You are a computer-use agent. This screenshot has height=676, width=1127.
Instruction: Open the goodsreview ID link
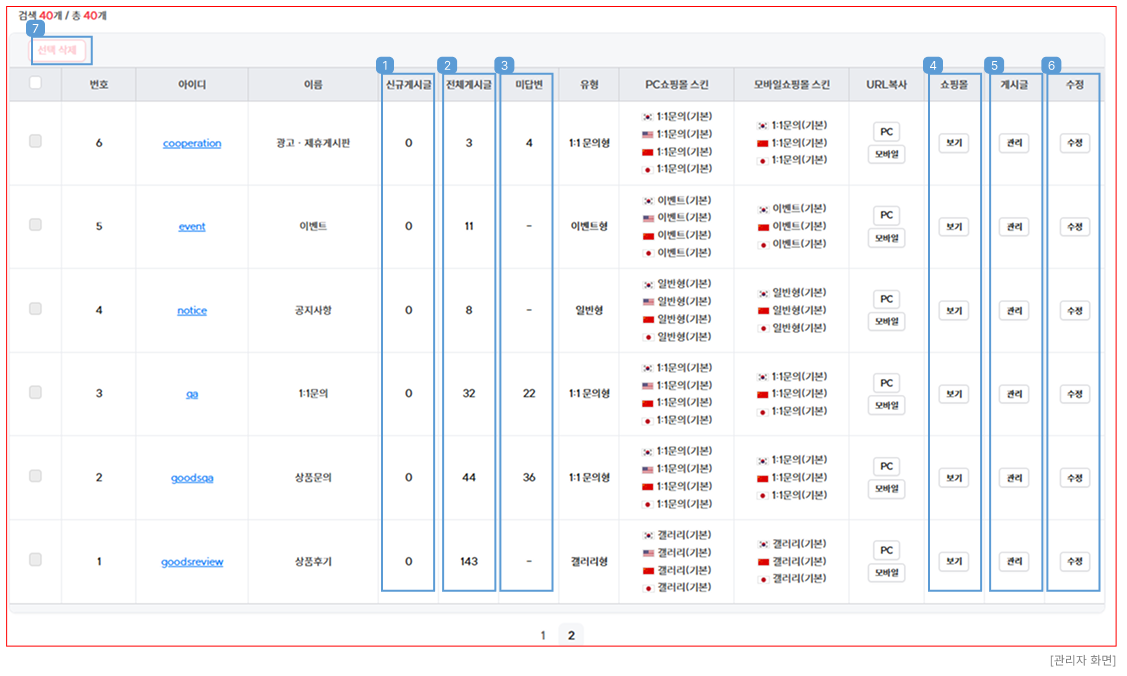[192, 562]
